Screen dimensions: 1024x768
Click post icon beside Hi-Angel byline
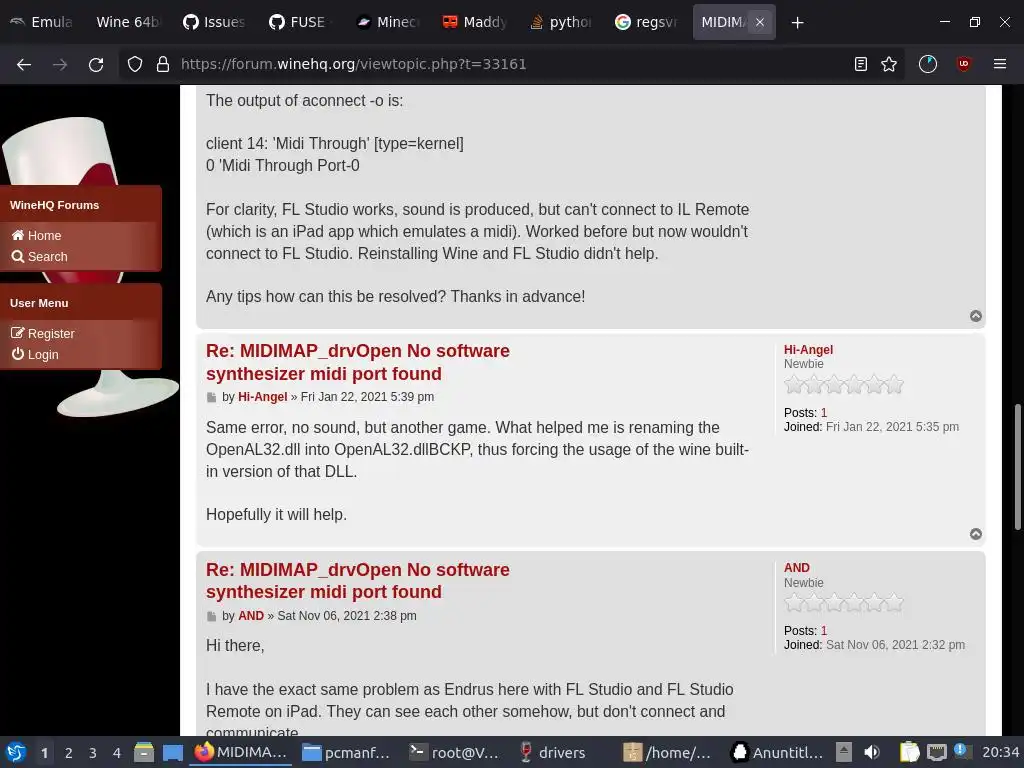[212, 398]
